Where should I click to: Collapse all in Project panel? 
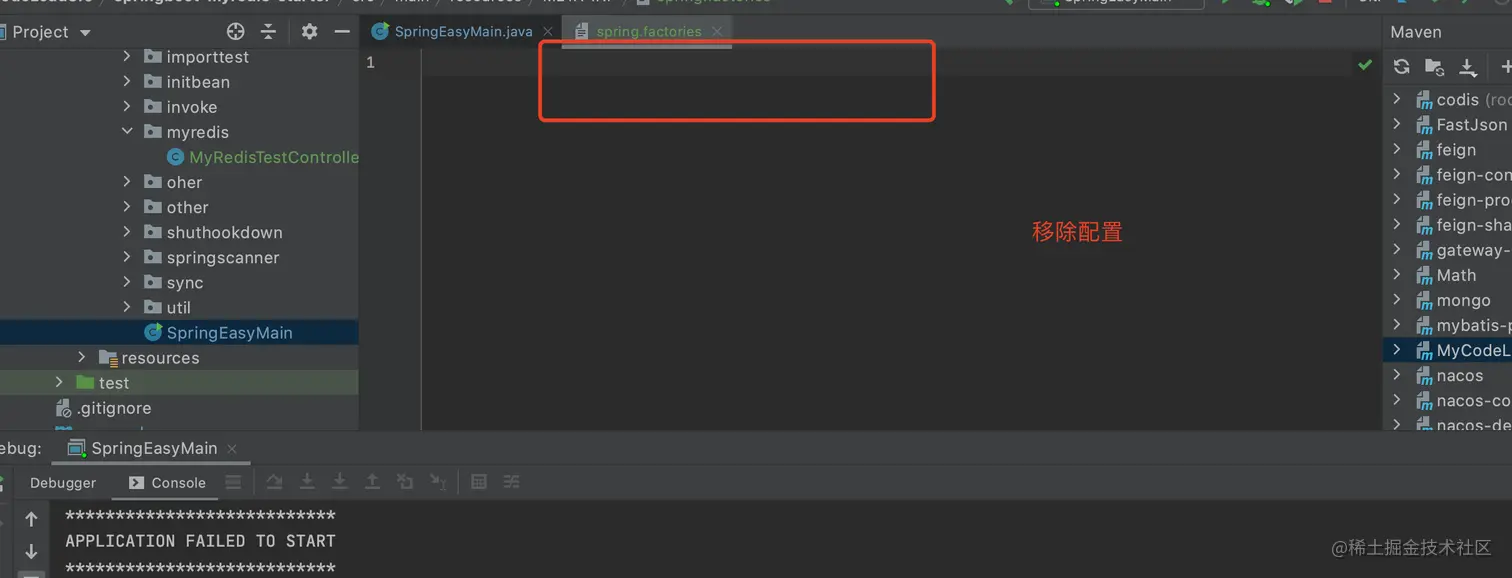268,32
